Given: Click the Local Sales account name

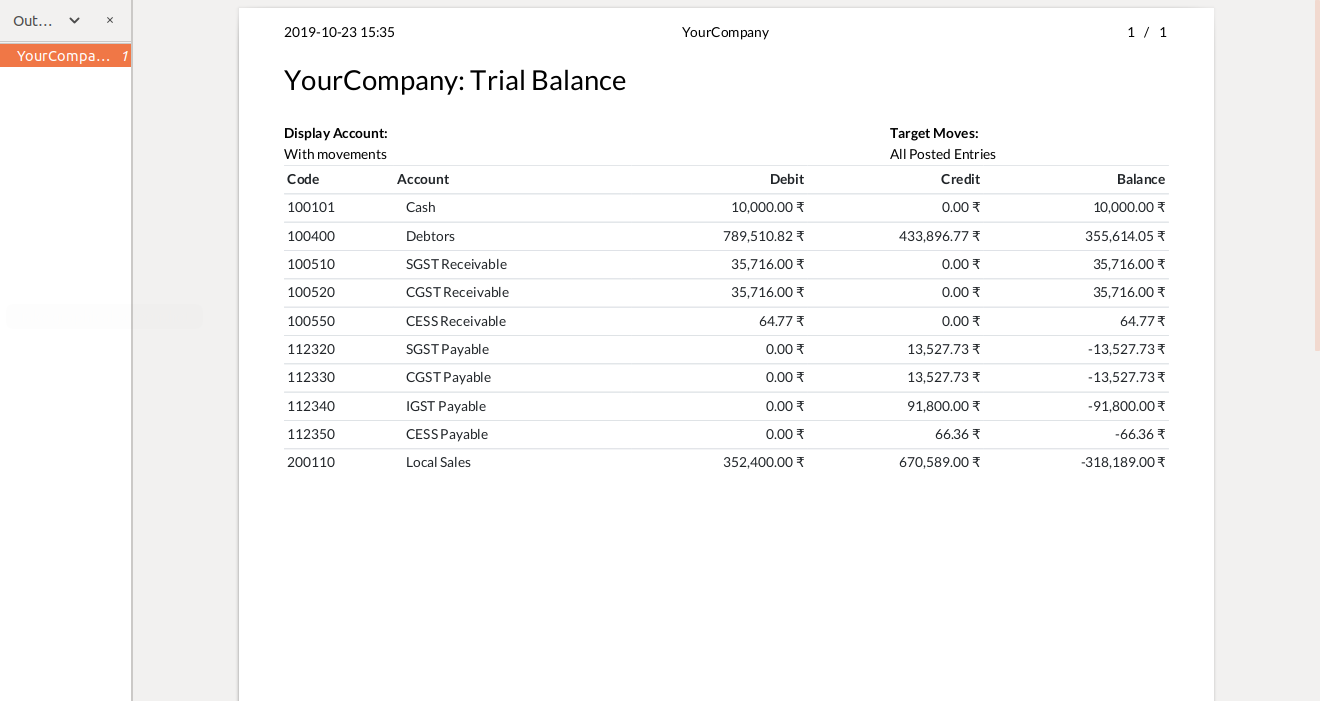Looking at the screenshot, I should pyautogui.click(x=438, y=463).
